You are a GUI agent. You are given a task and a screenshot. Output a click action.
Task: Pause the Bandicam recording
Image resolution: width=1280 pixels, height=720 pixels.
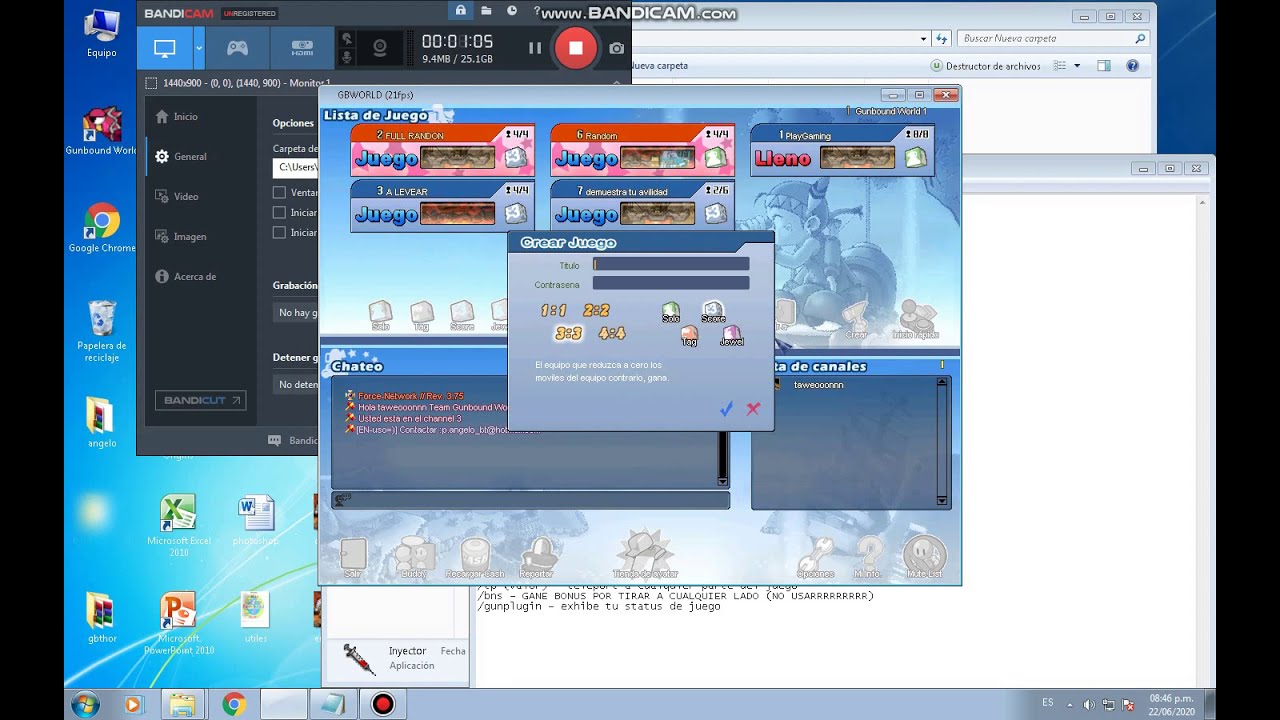(x=535, y=47)
